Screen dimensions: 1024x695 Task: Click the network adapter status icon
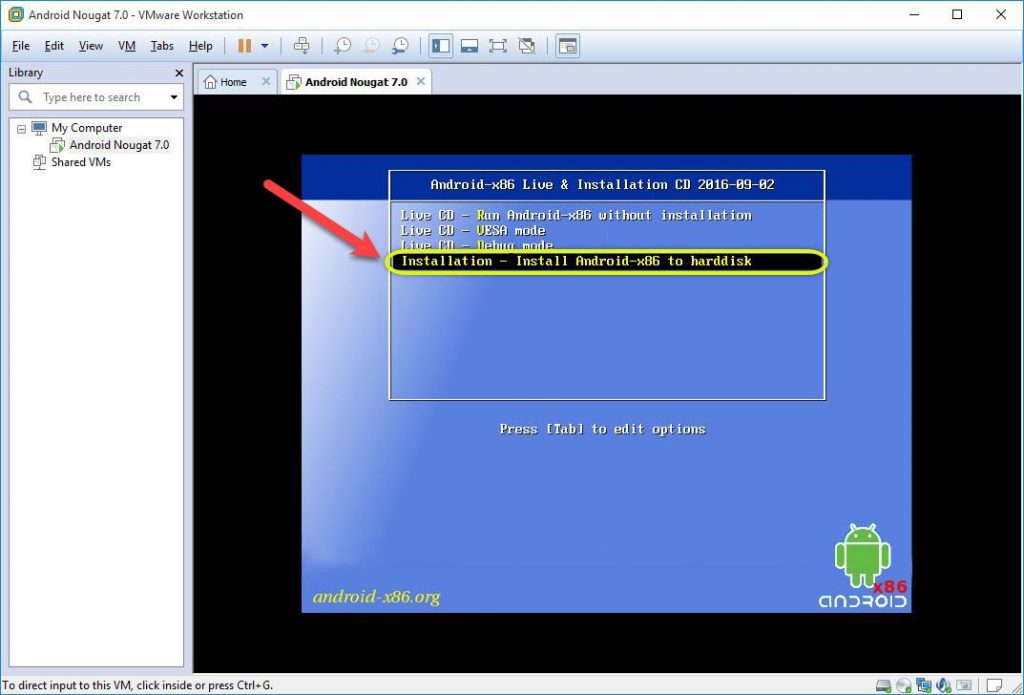[924, 686]
